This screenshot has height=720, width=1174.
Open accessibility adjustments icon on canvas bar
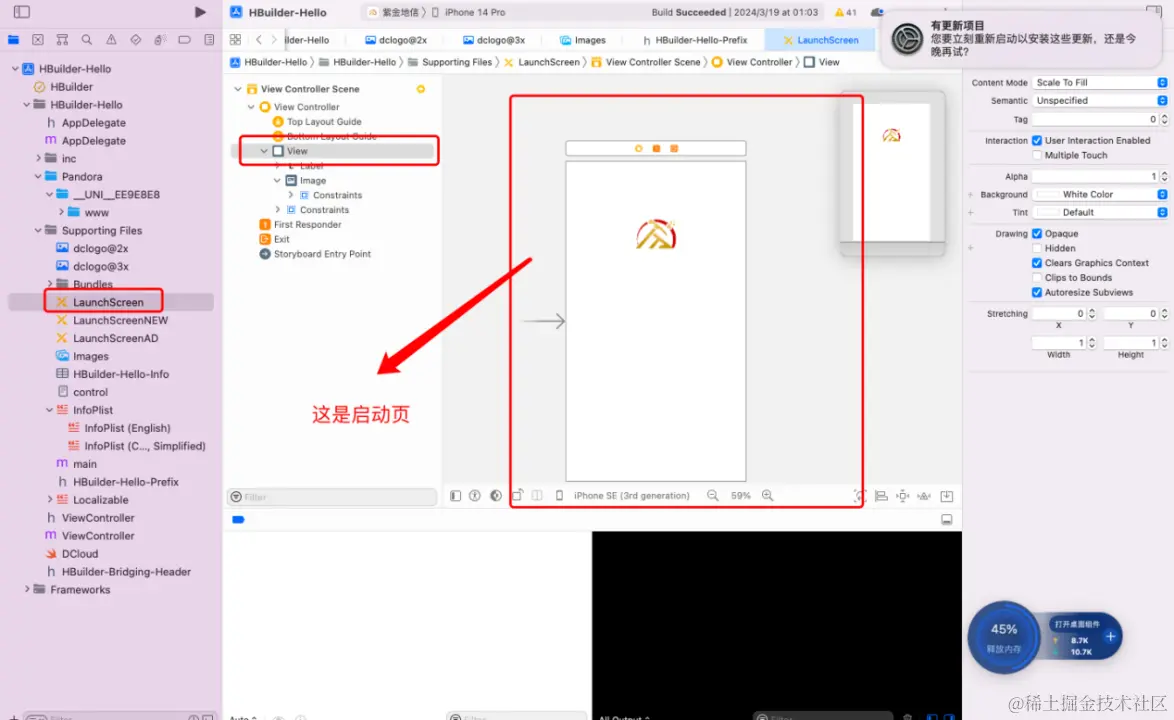475,495
